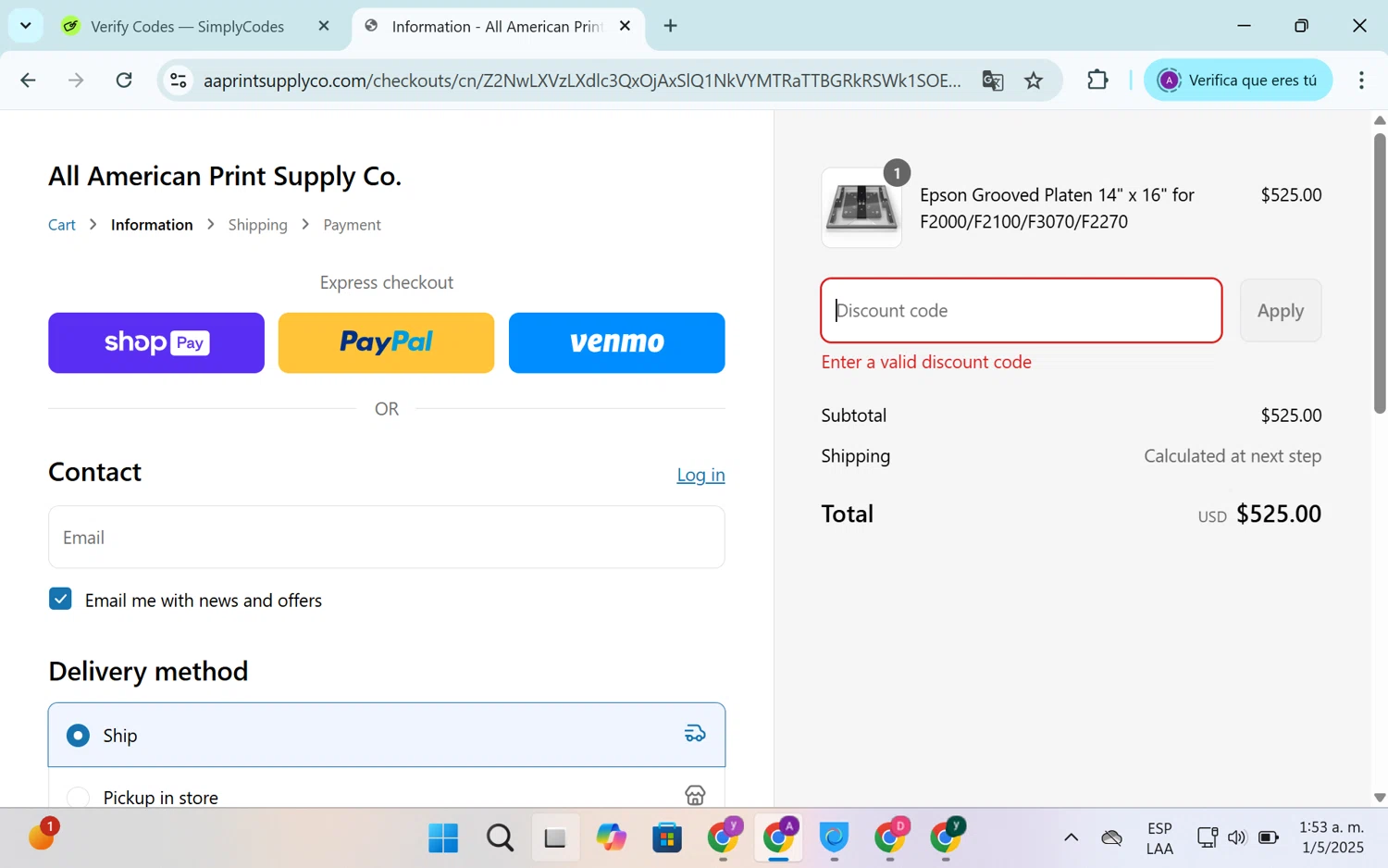The height and width of the screenshot is (868, 1388).
Task: Focus the Email contact field
Action: pos(387,537)
